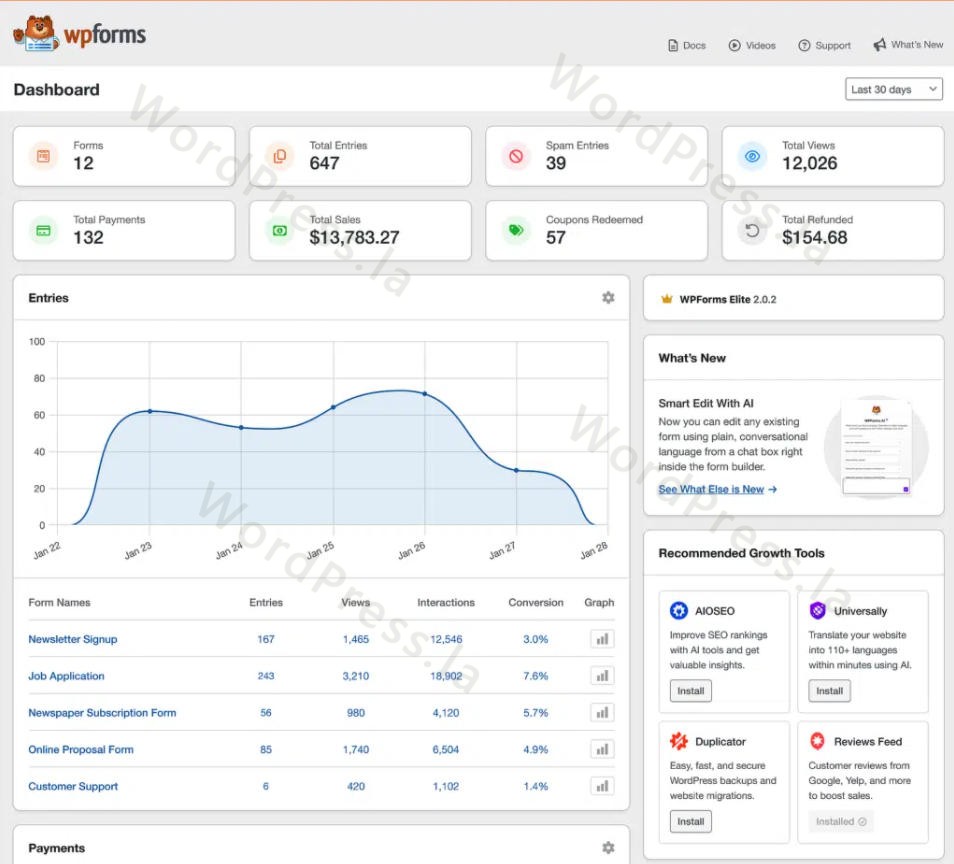The image size is (954, 864).
Task: Click See What Else is New link
Action: click(x=717, y=489)
